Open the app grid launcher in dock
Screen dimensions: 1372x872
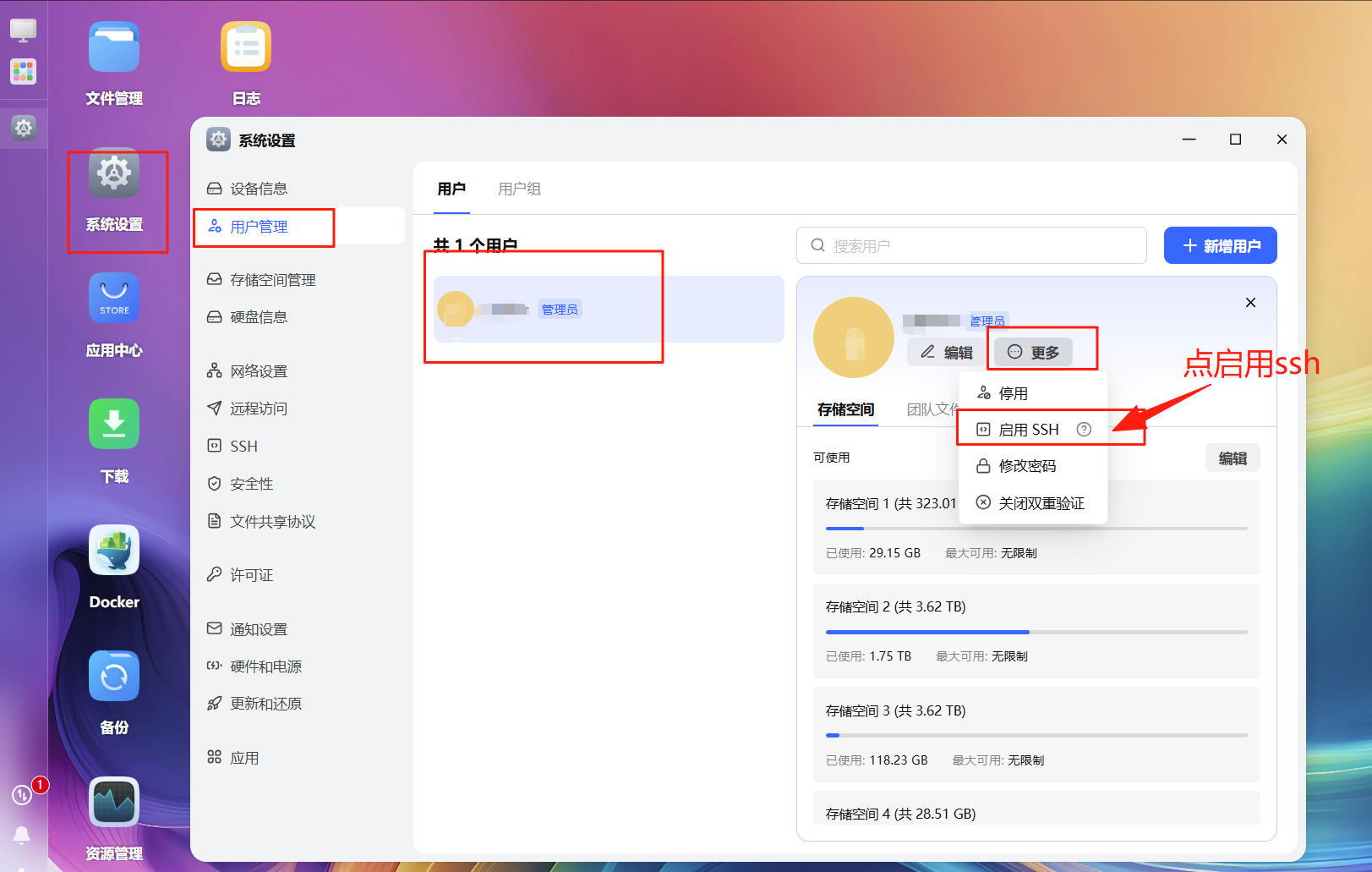[x=23, y=71]
